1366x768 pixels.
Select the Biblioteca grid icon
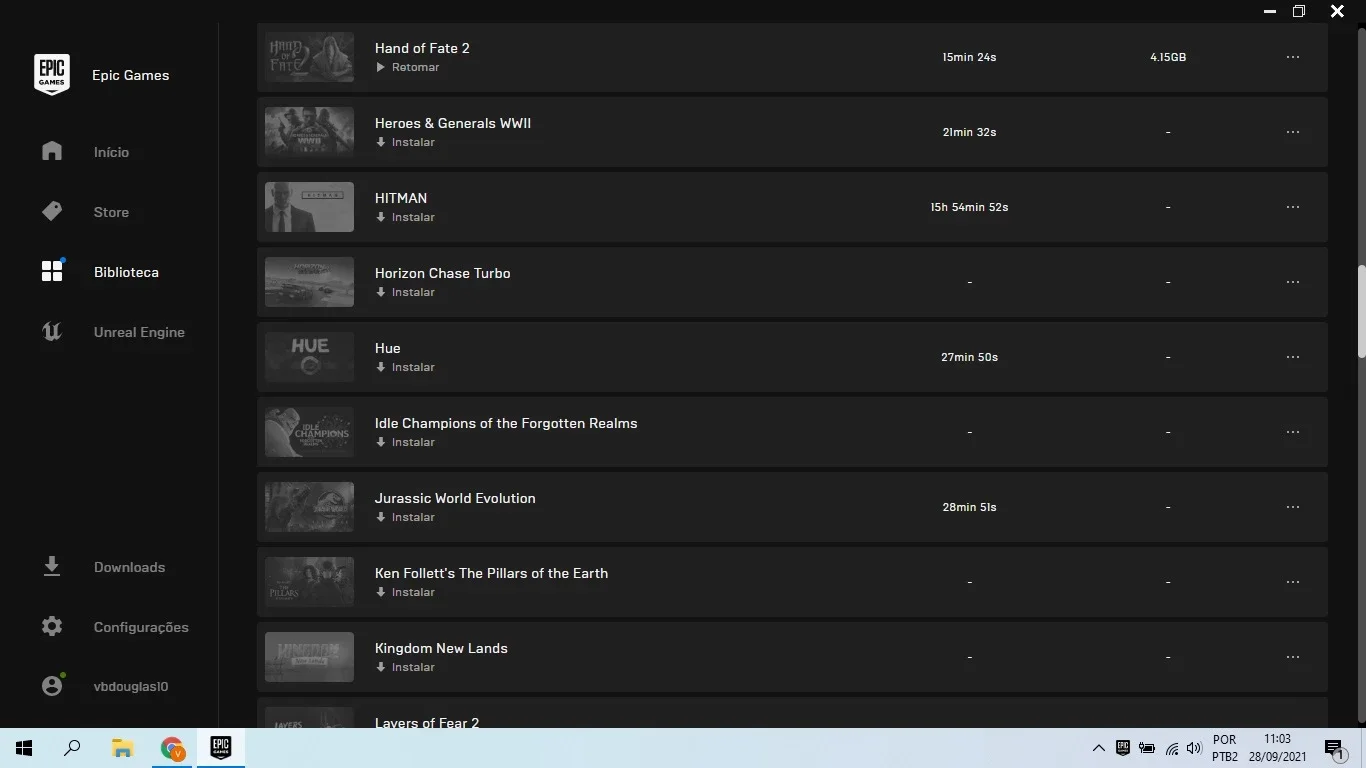(52, 271)
